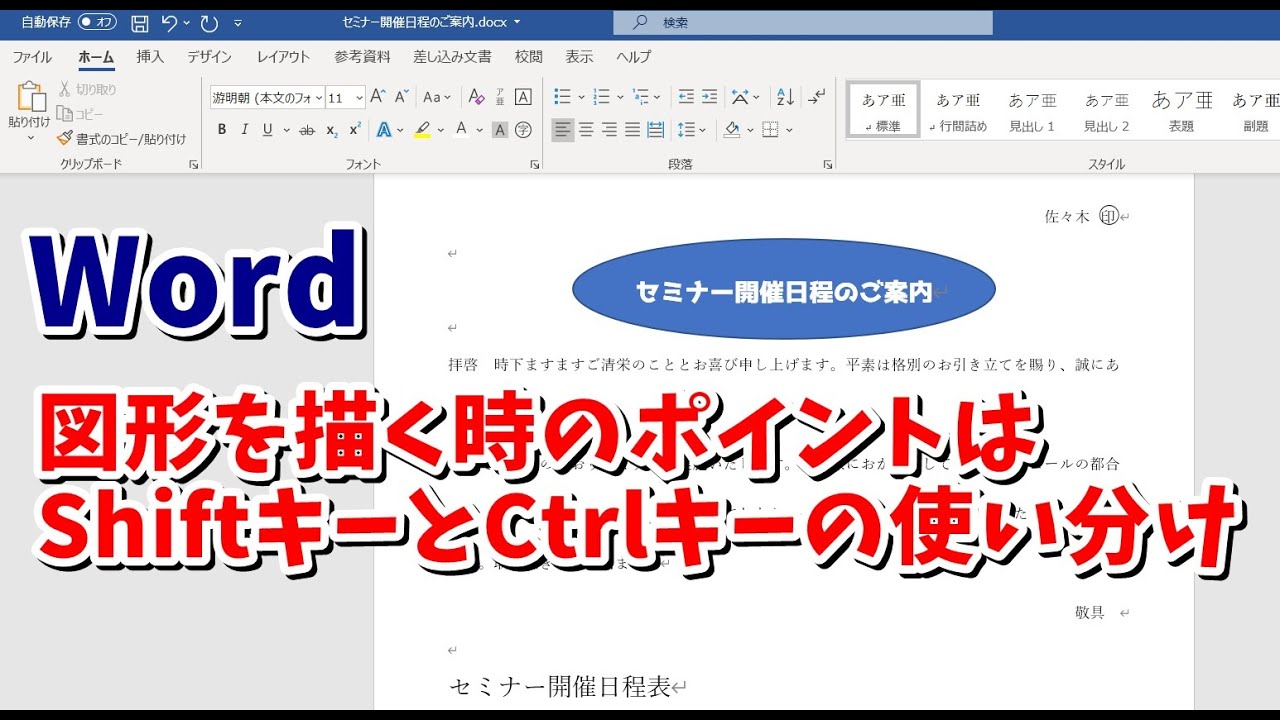Open the clipboard group dialog launcher
Viewport: 1280px width, 720px height.
pyautogui.click(x=193, y=164)
